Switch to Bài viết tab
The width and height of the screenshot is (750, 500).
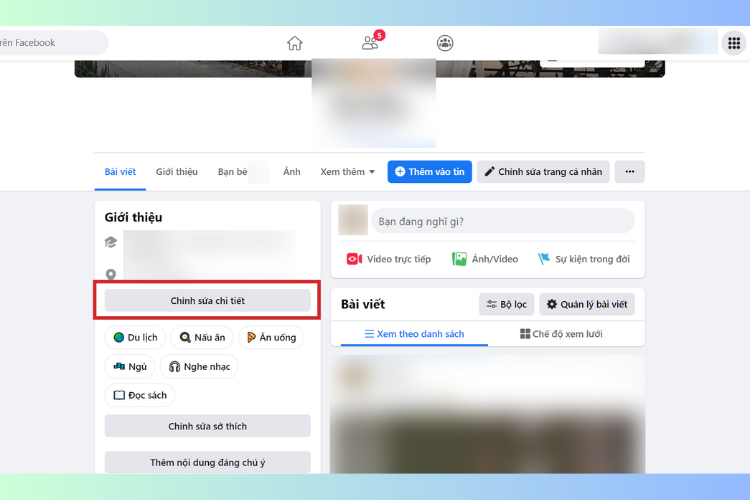[120, 172]
